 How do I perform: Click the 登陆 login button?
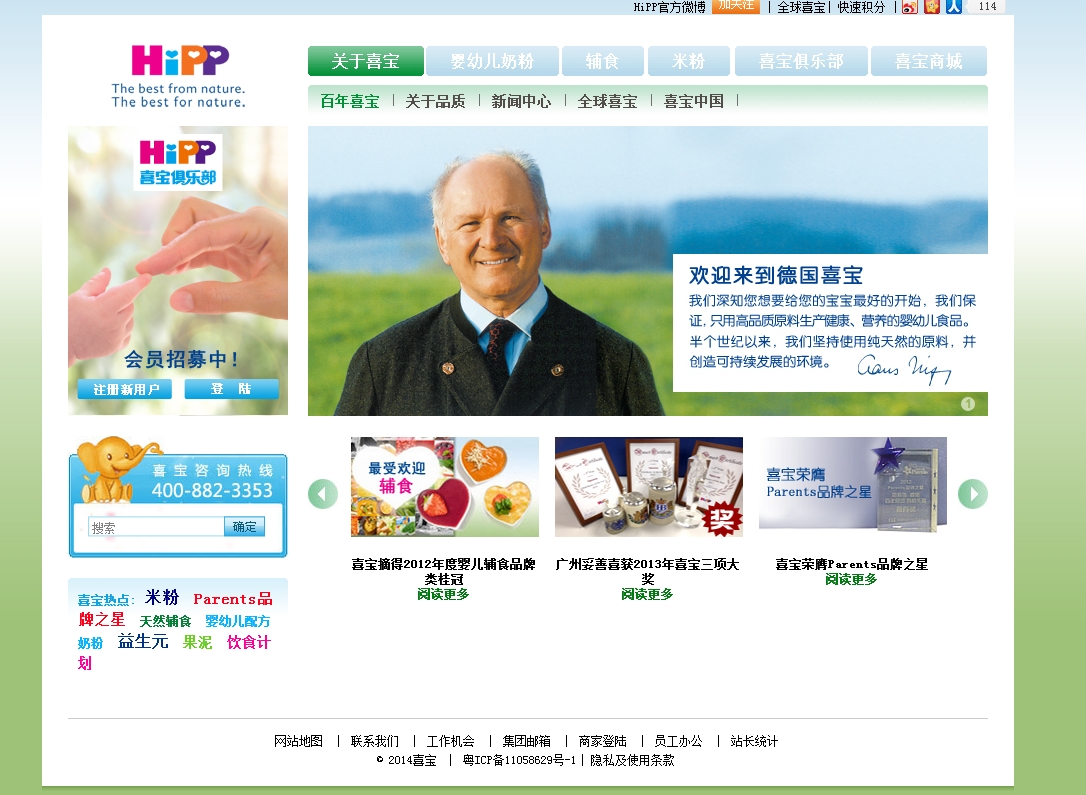pos(231,388)
